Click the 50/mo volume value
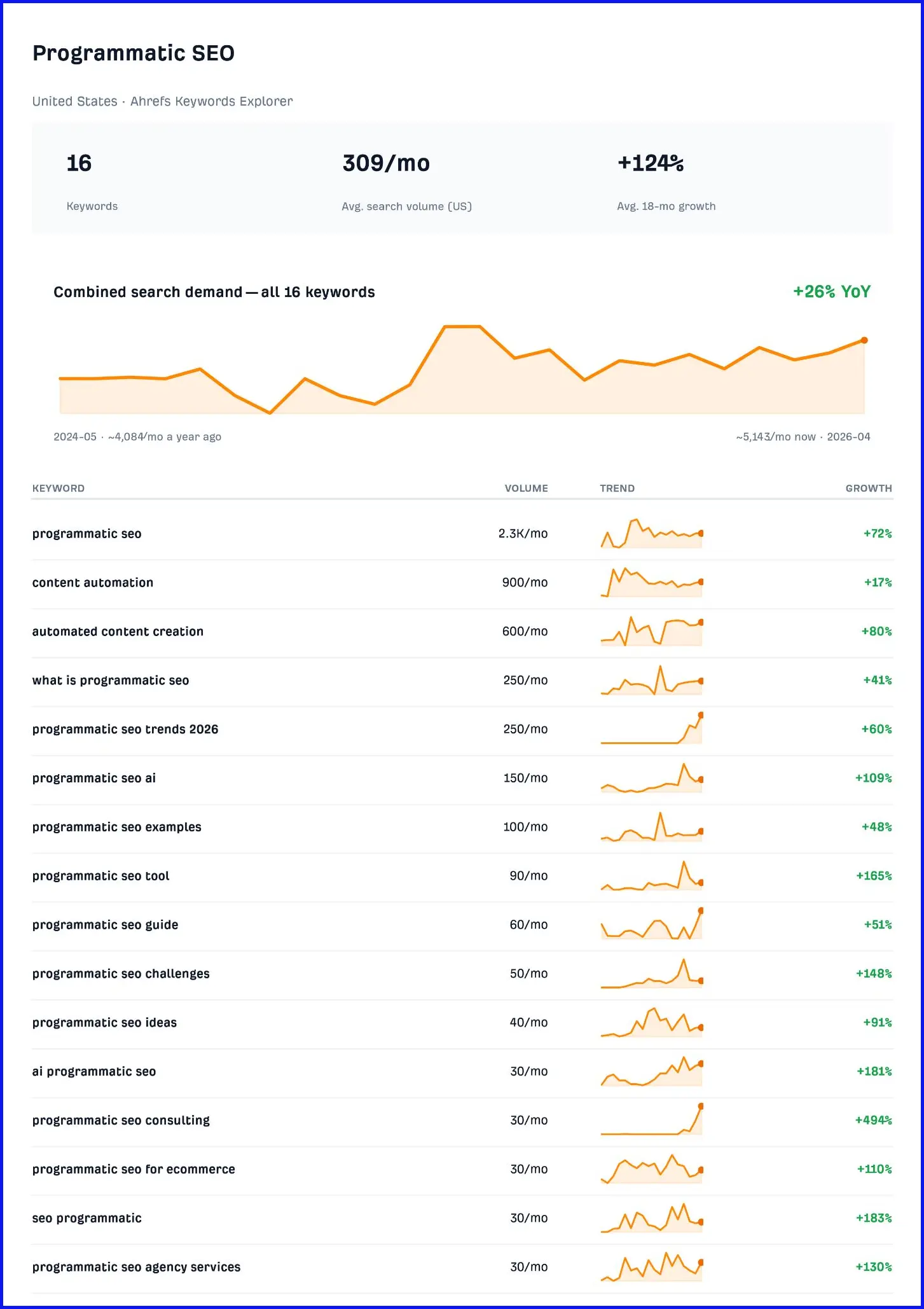Screen dimensions: 924x1309 pos(529,974)
